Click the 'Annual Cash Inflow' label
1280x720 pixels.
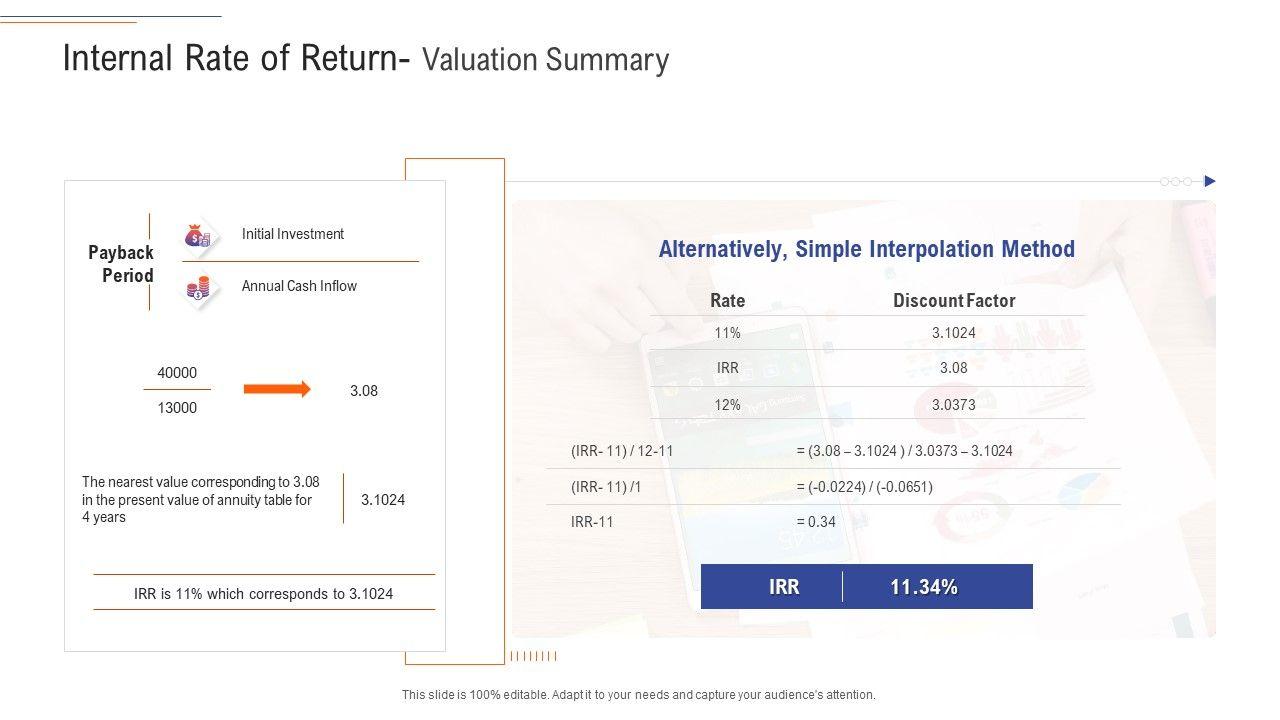pyautogui.click(x=299, y=286)
